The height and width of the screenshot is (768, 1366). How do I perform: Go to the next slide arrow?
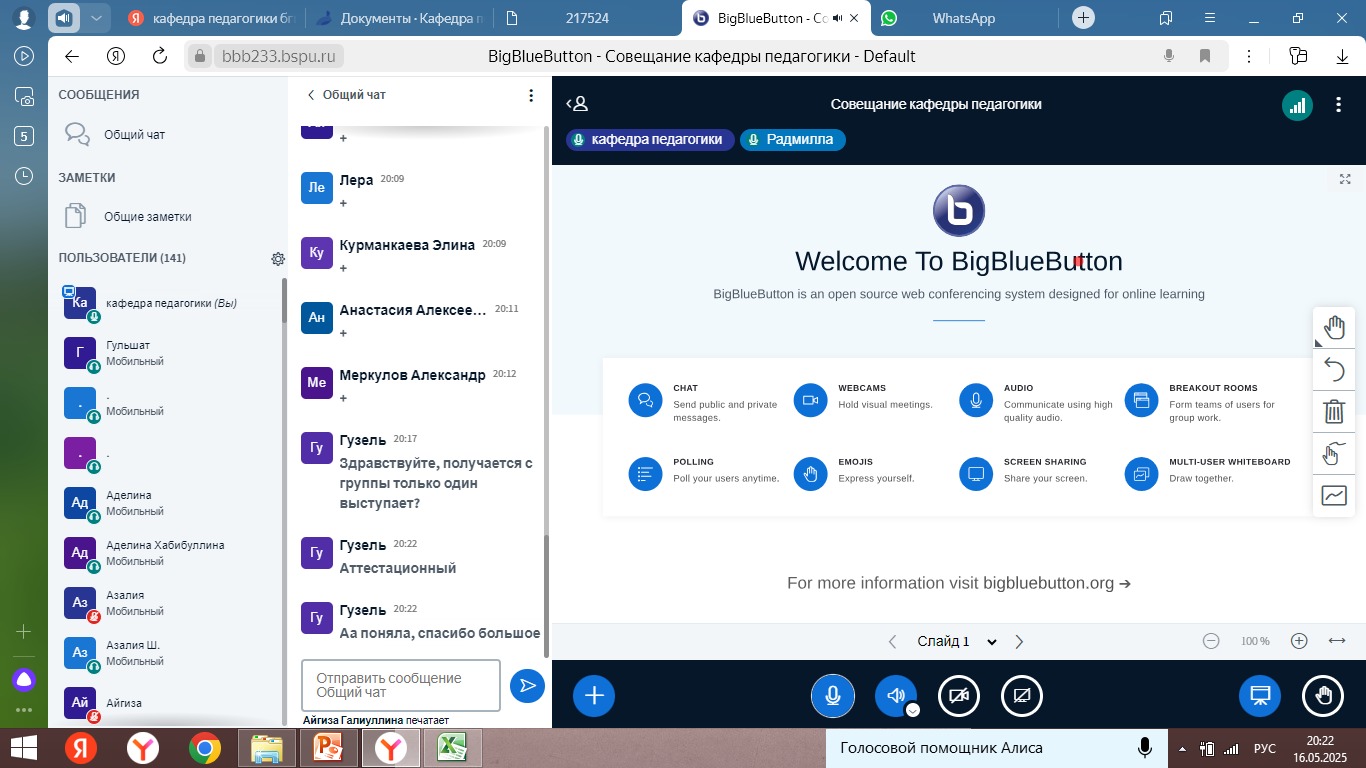[1019, 642]
